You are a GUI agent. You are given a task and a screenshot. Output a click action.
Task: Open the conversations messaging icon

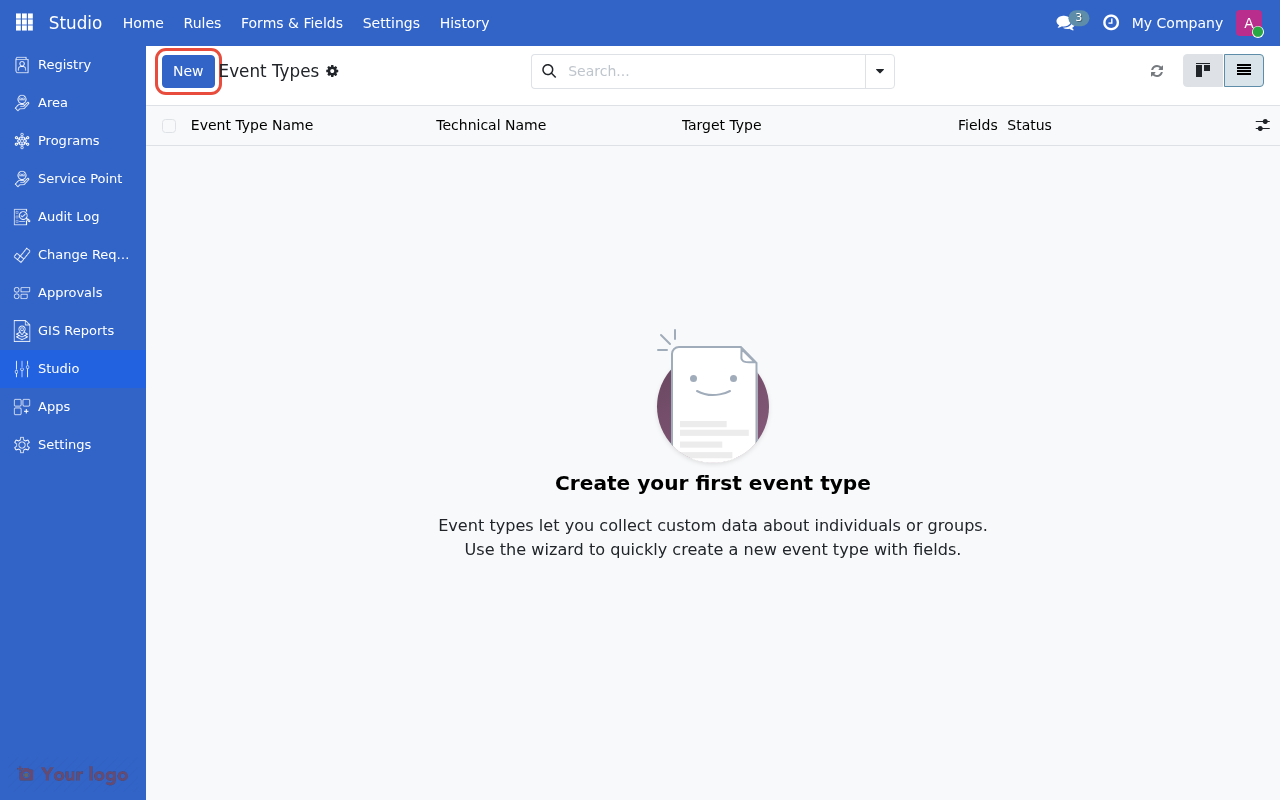coord(1065,23)
